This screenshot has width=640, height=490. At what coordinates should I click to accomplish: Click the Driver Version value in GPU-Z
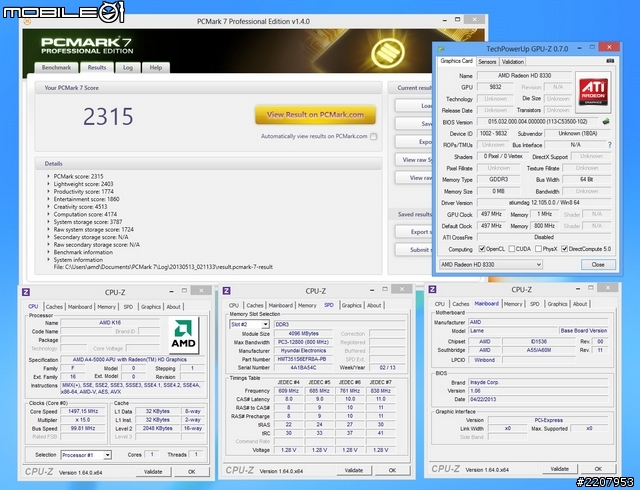click(x=544, y=203)
